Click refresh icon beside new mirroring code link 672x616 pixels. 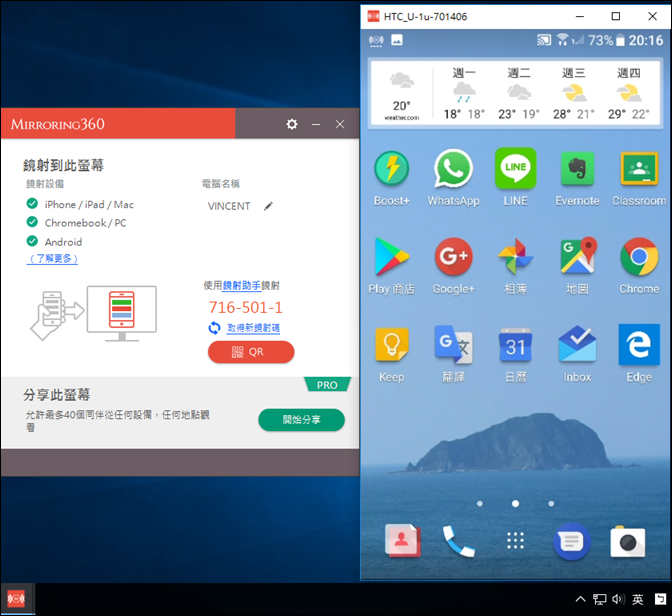click(x=214, y=328)
